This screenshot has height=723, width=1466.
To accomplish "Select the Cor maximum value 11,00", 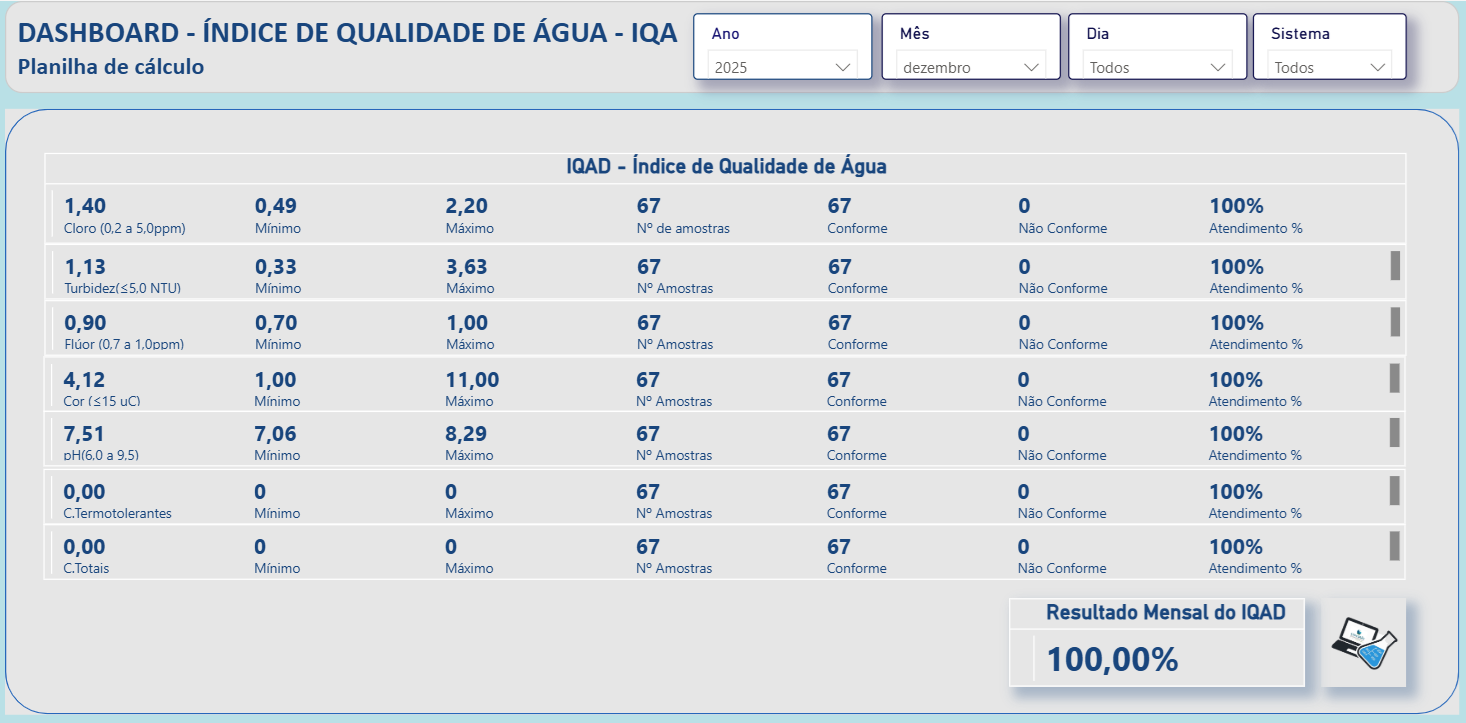I will coord(472,380).
